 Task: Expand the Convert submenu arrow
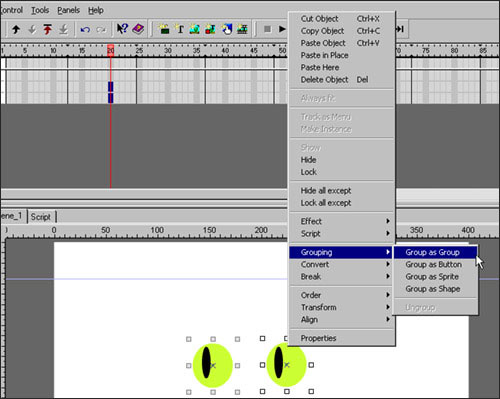[388, 264]
